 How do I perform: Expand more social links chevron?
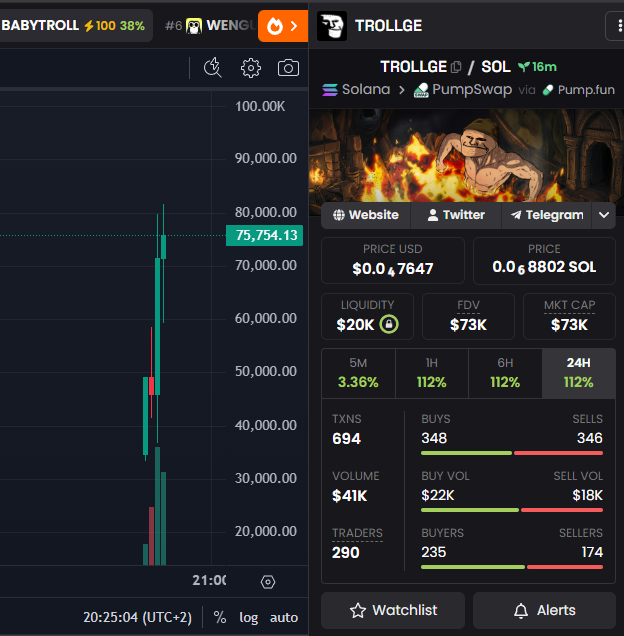coord(604,215)
